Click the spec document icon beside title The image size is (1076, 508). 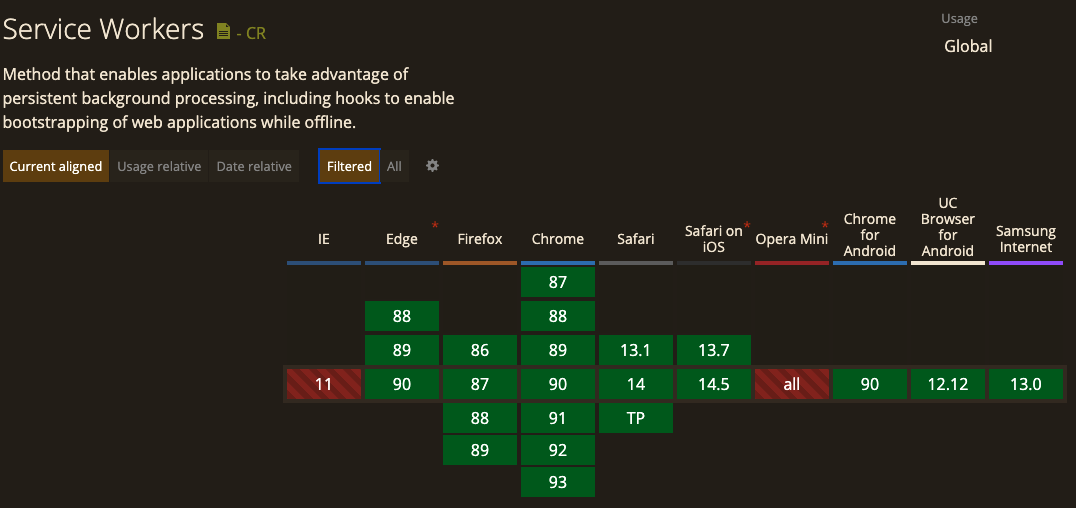tap(223, 32)
